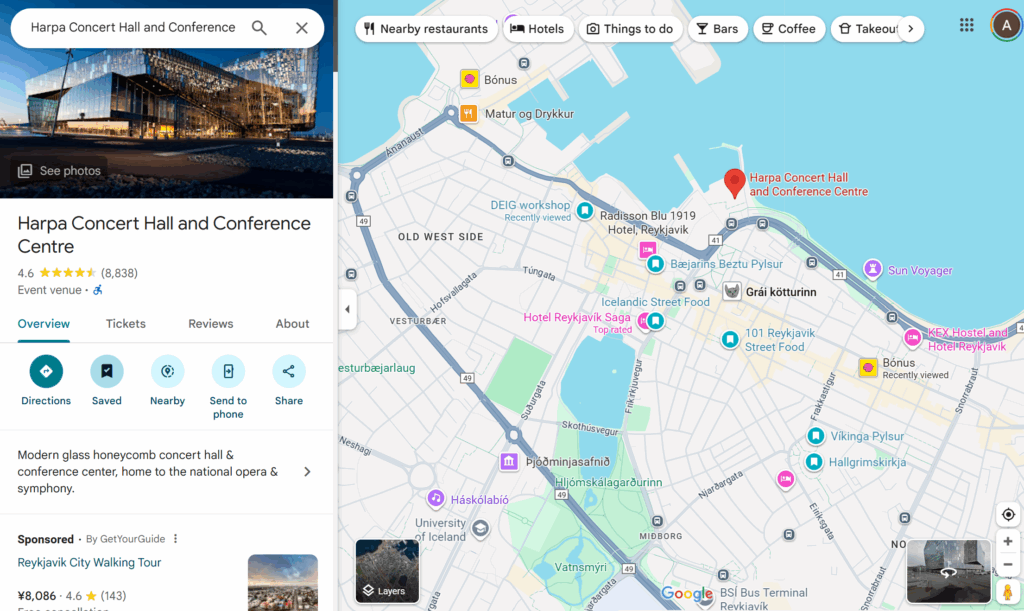Screen dimensions: 1024x611
Task: Click the Harpa Concert Hall red pin
Action: click(735, 183)
